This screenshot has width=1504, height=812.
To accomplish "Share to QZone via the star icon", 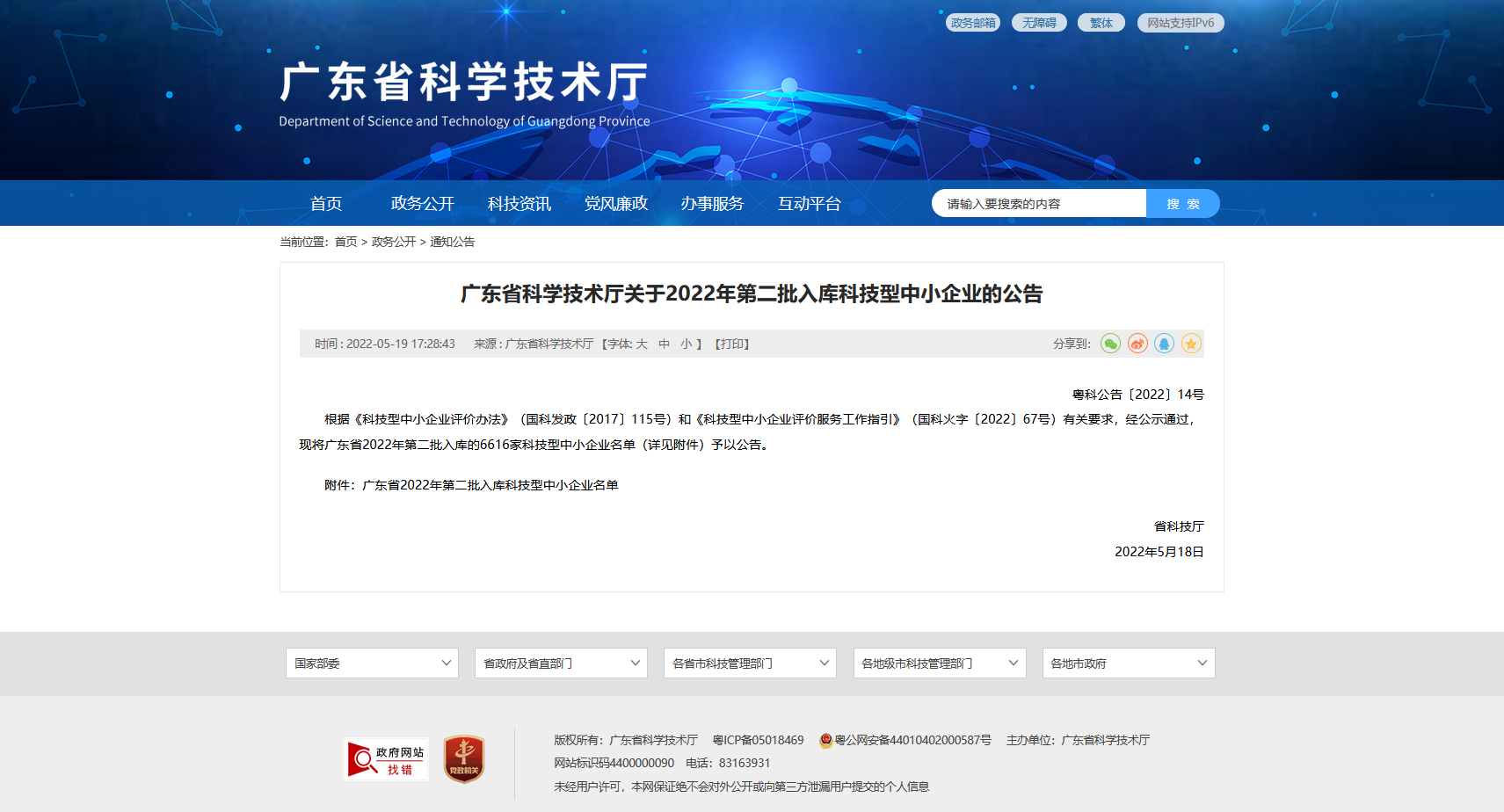I will (x=1191, y=344).
